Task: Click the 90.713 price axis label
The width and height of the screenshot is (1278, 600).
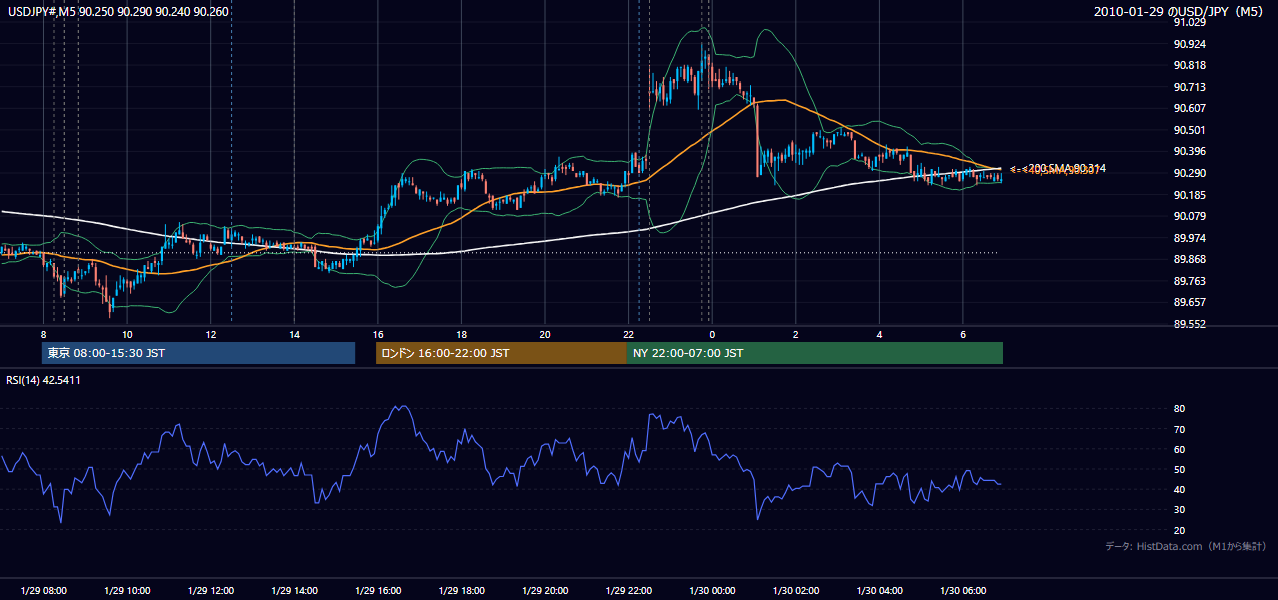Action: (1189, 87)
